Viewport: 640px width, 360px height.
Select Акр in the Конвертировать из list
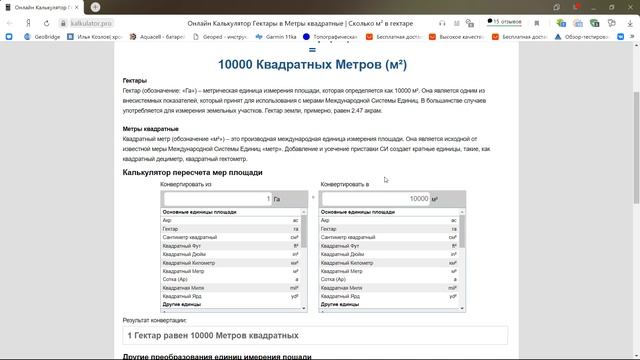click(x=231, y=220)
